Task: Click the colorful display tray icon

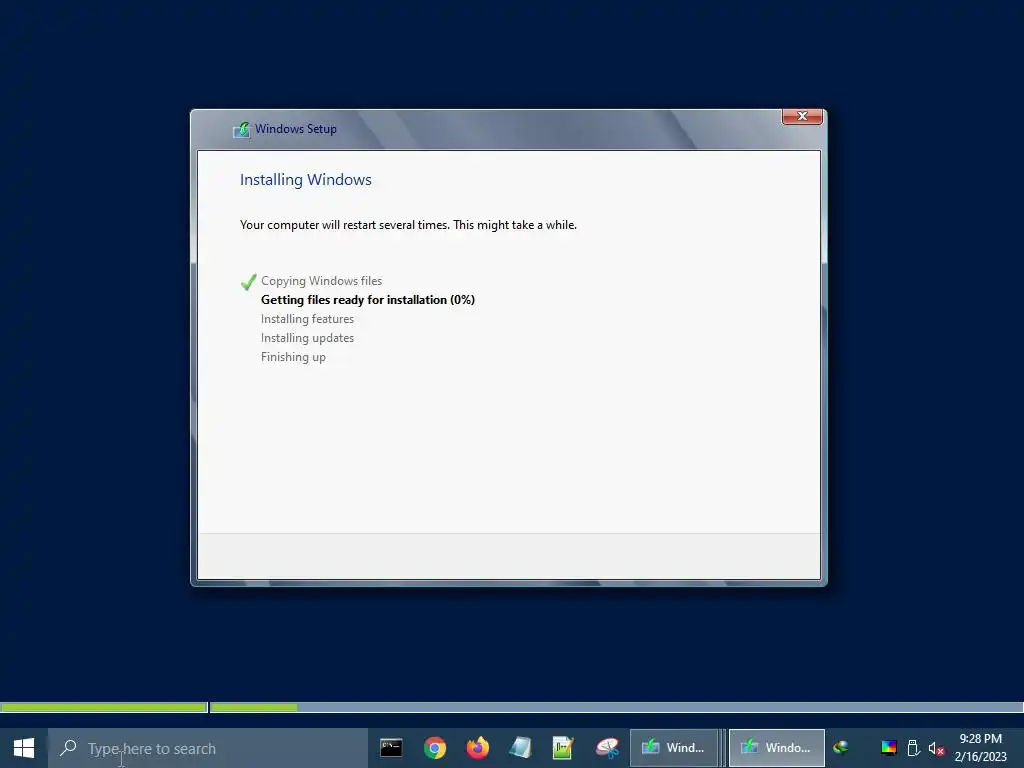Action: pyautogui.click(x=888, y=748)
